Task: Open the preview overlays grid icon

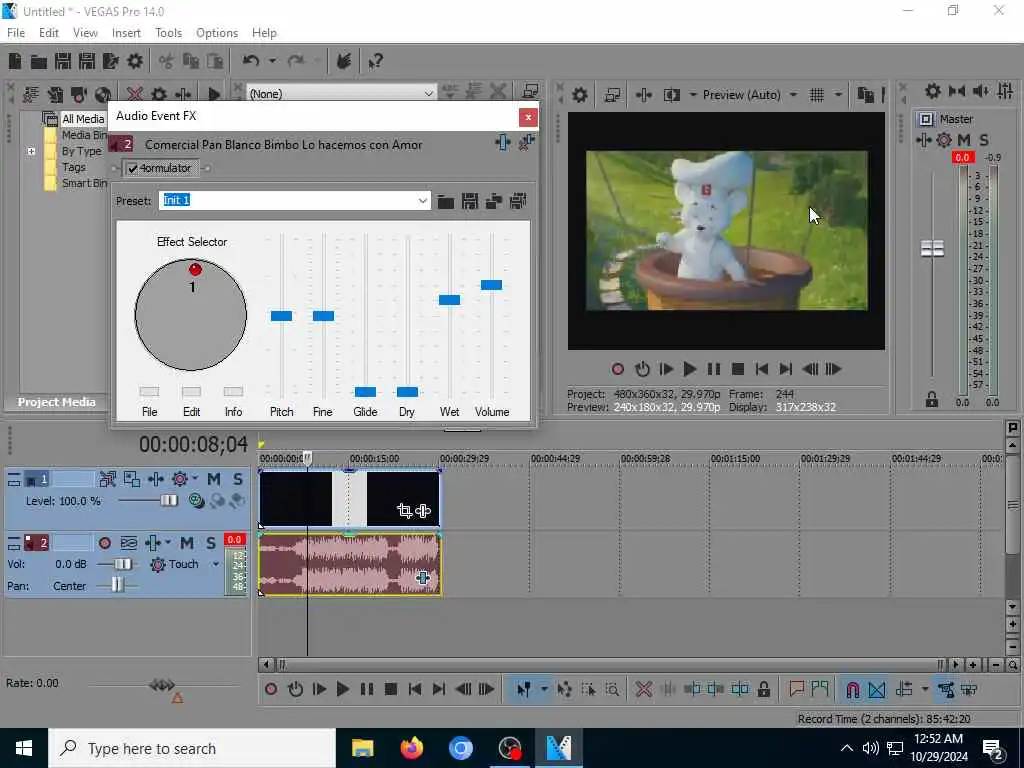Action: [816, 95]
